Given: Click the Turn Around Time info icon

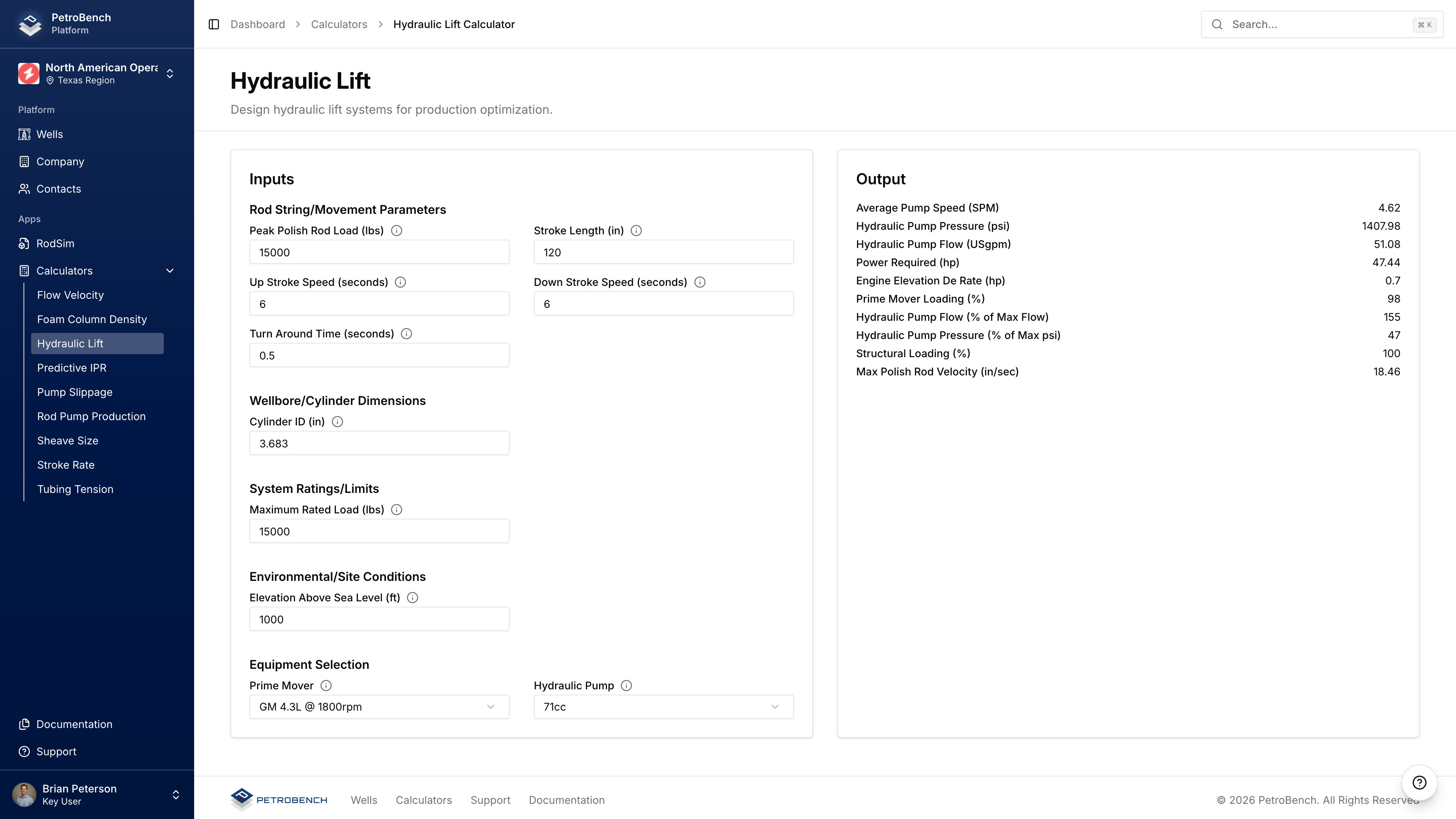Looking at the screenshot, I should click(406, 334).
